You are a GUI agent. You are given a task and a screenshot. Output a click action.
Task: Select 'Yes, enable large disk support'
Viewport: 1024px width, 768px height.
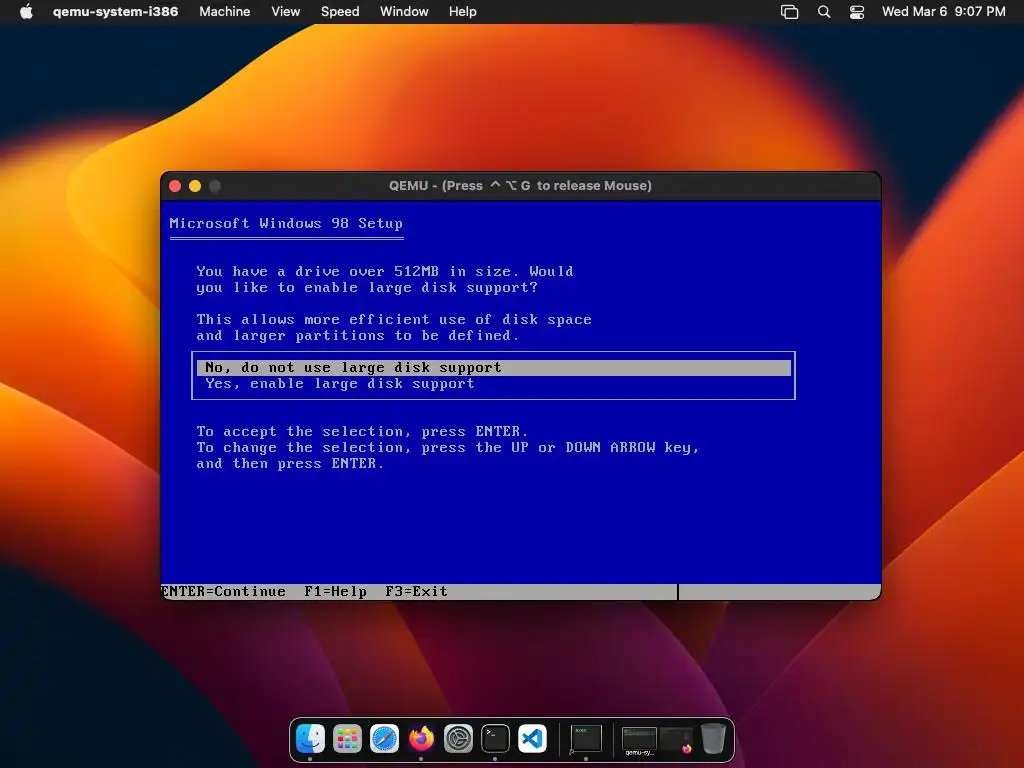click(494, 384)
